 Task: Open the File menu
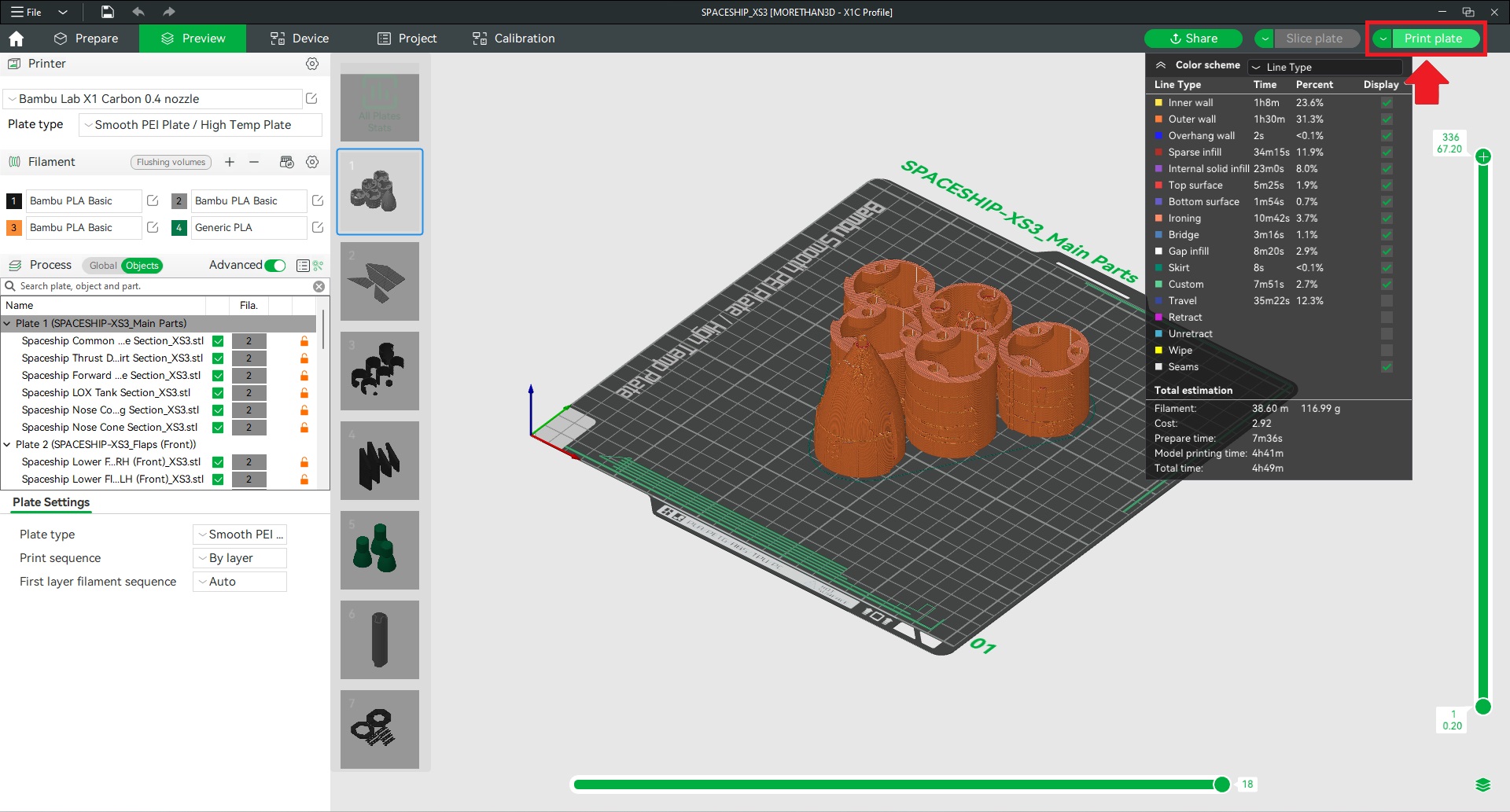click(x=26, y=12)
